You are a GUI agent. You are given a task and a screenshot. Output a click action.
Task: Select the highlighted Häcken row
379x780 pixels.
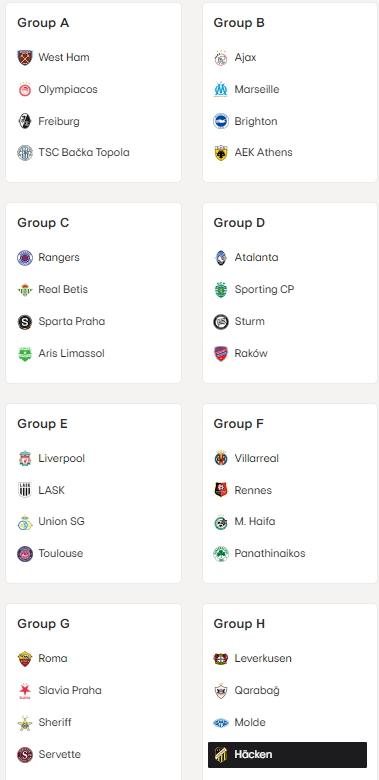(x=287, y=755)
